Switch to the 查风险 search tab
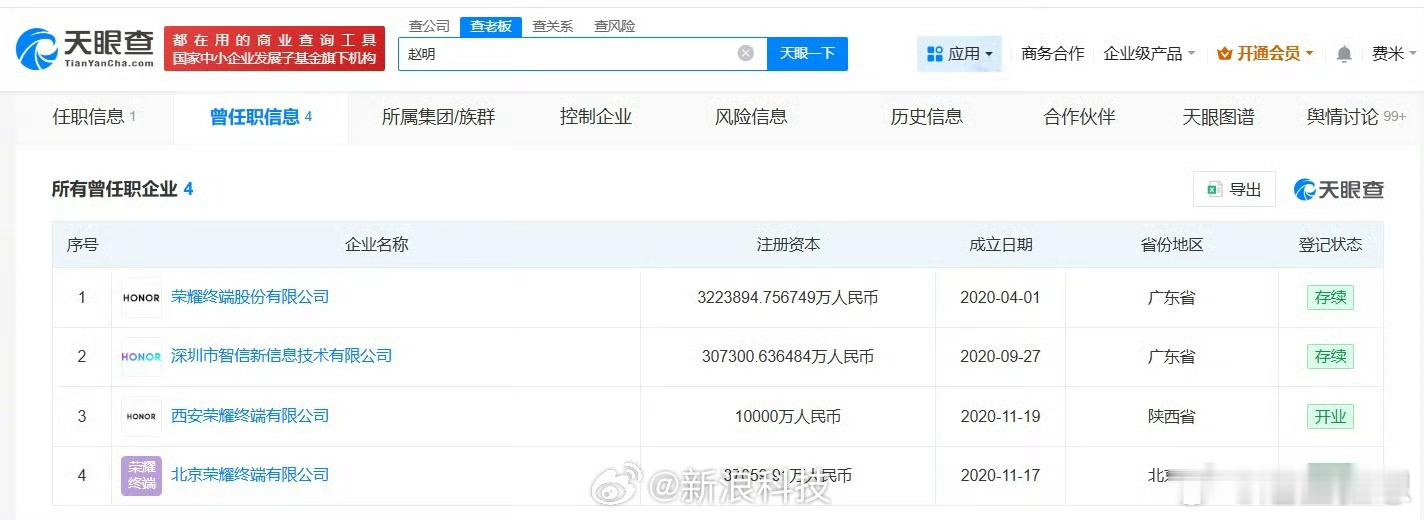The width and height of the screenshot is (1424, 520). point(614,26)
